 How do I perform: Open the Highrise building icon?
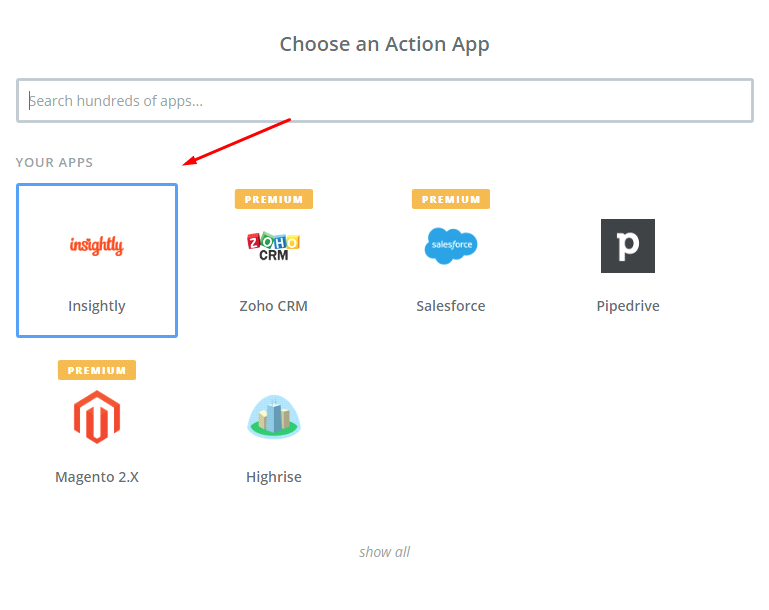pyautogui.click(x=273, y=417)
